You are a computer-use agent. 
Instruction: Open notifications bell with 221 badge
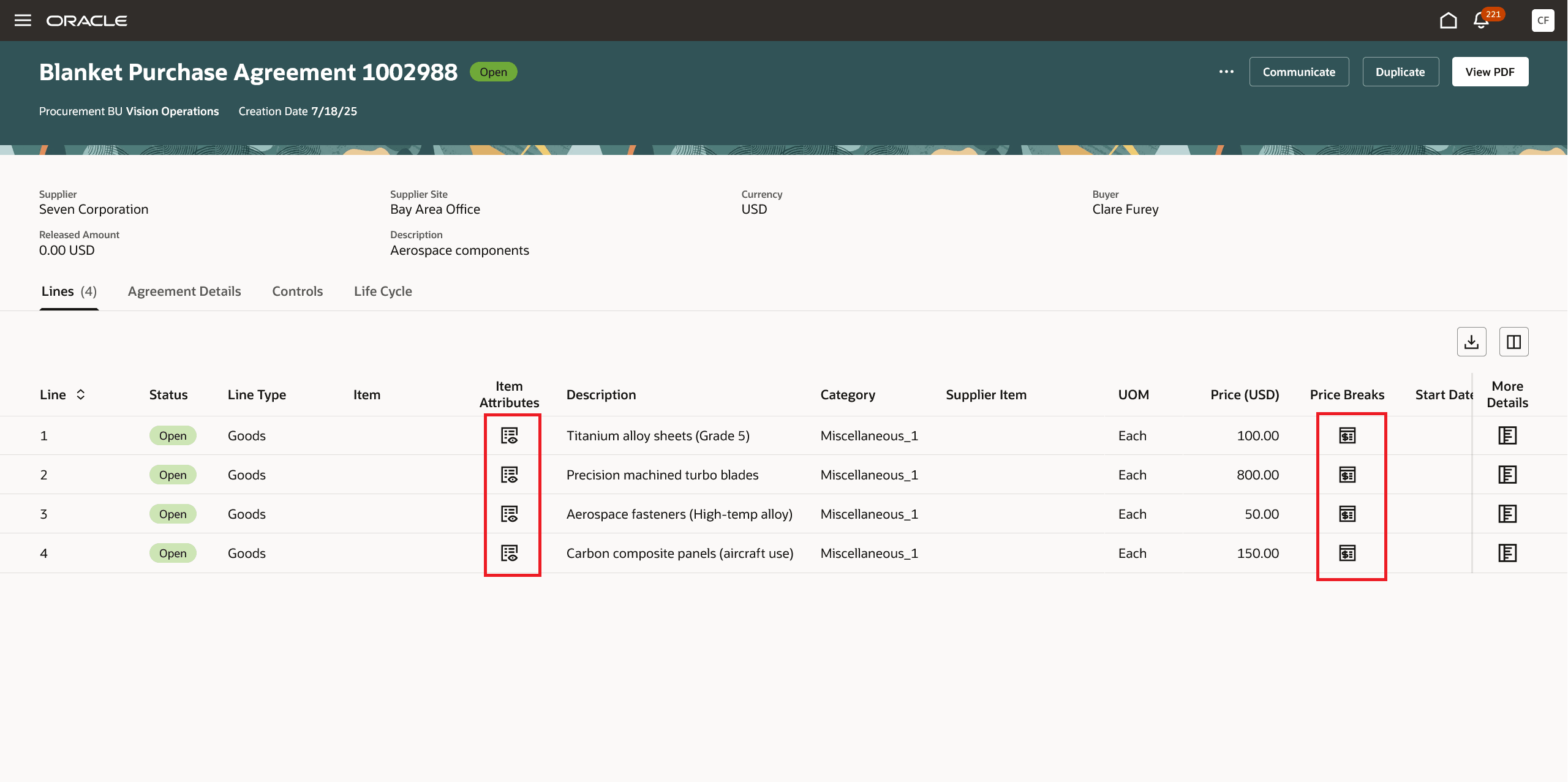coord(1481,21)
